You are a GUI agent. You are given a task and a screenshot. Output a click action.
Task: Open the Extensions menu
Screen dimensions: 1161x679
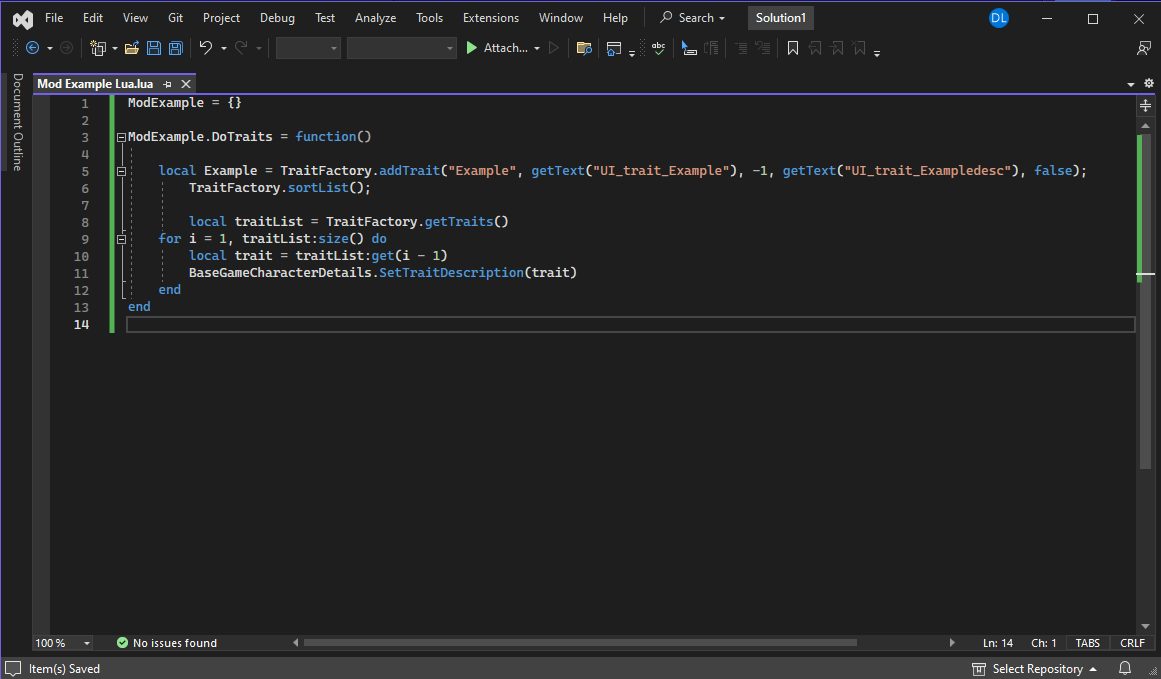tap(490, 18)
